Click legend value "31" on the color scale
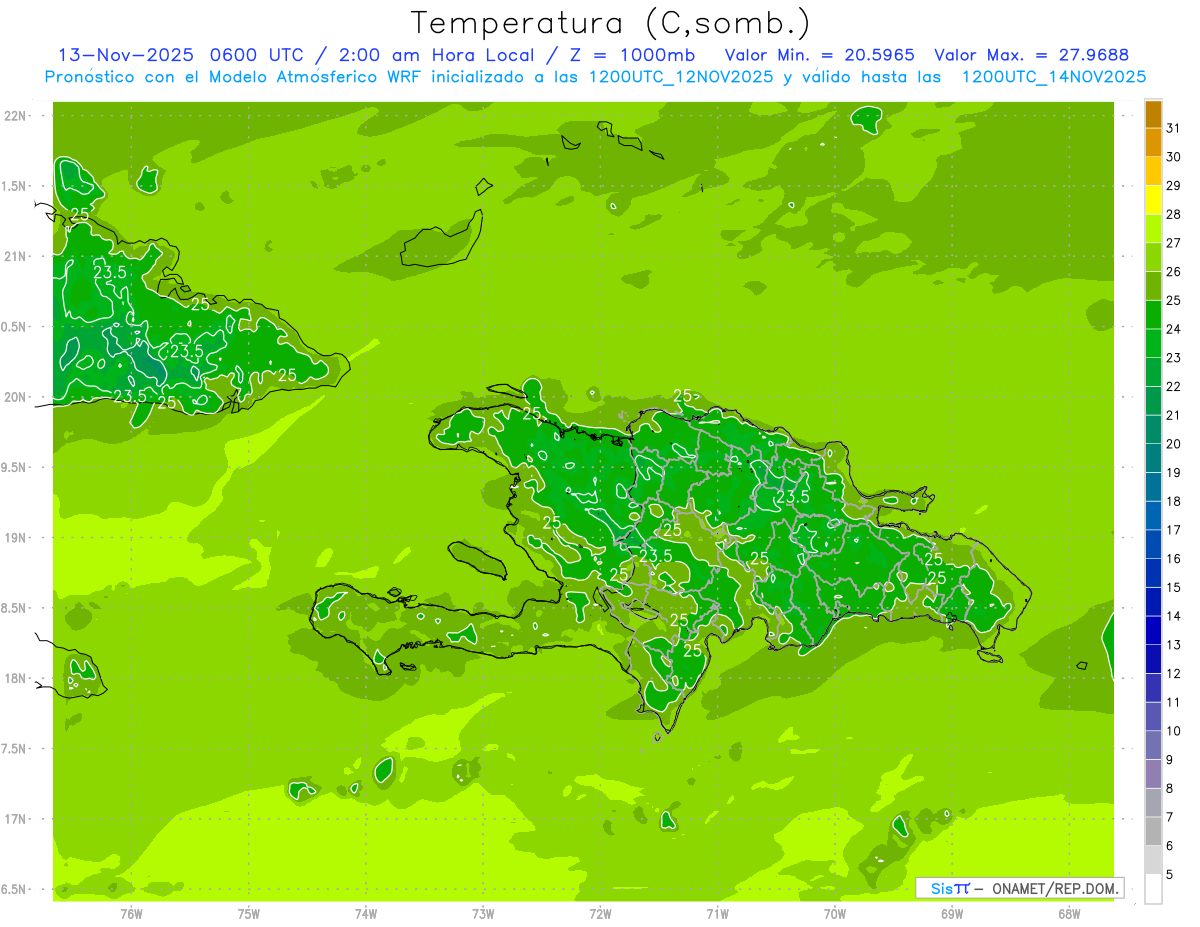 coord(1173,128)
